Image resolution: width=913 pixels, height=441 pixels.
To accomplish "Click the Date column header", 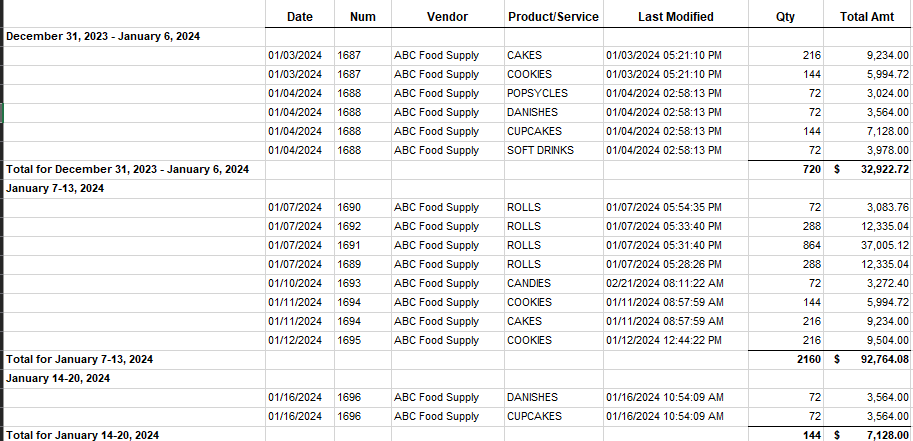I will tap(299, 17).
